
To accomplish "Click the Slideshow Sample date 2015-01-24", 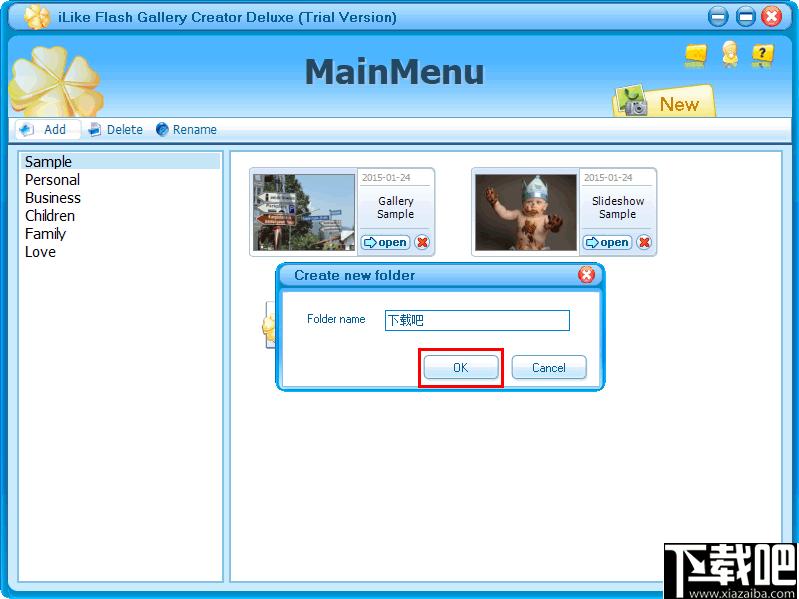I will tap(608, 177).
